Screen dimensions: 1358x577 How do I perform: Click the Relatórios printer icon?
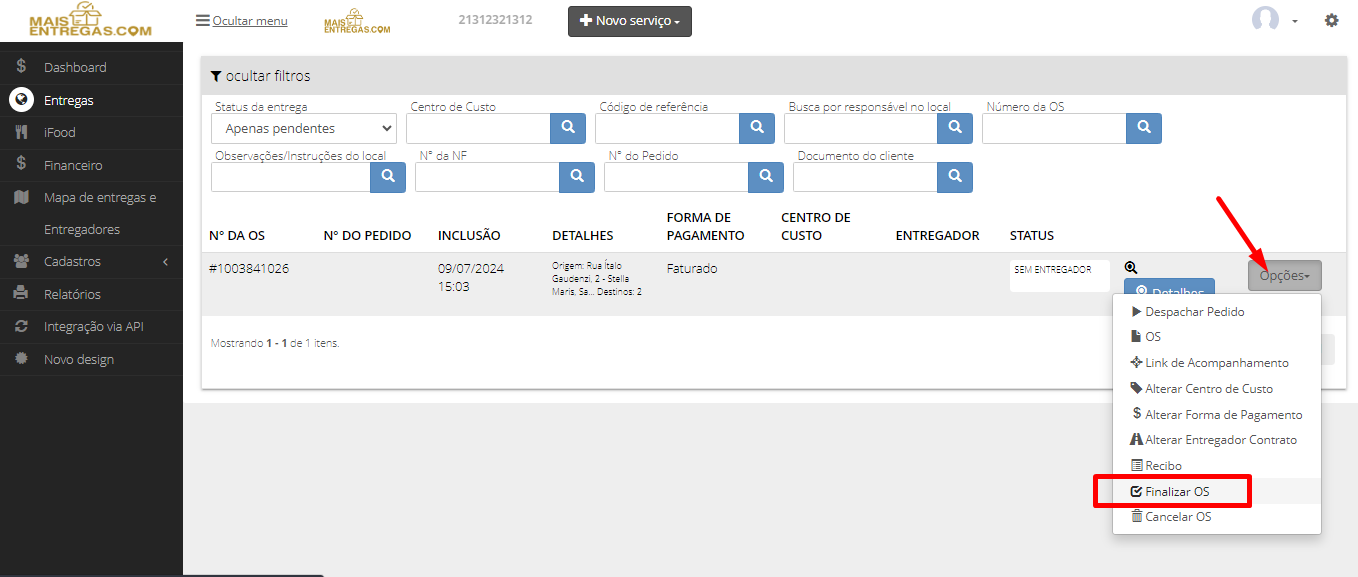21,293
